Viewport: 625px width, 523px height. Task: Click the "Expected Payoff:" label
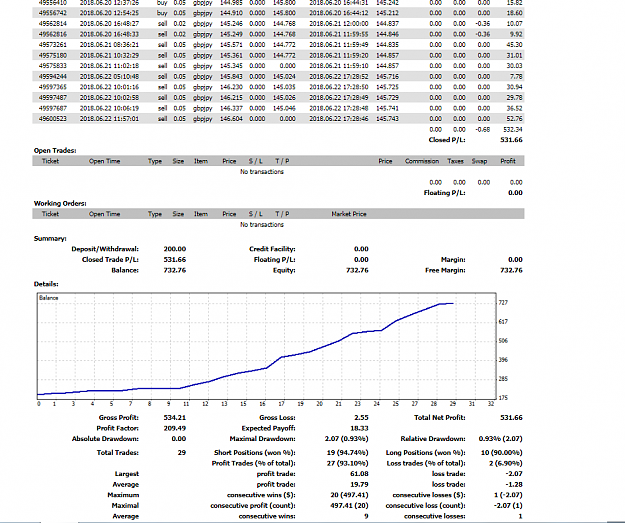(268, 429)
